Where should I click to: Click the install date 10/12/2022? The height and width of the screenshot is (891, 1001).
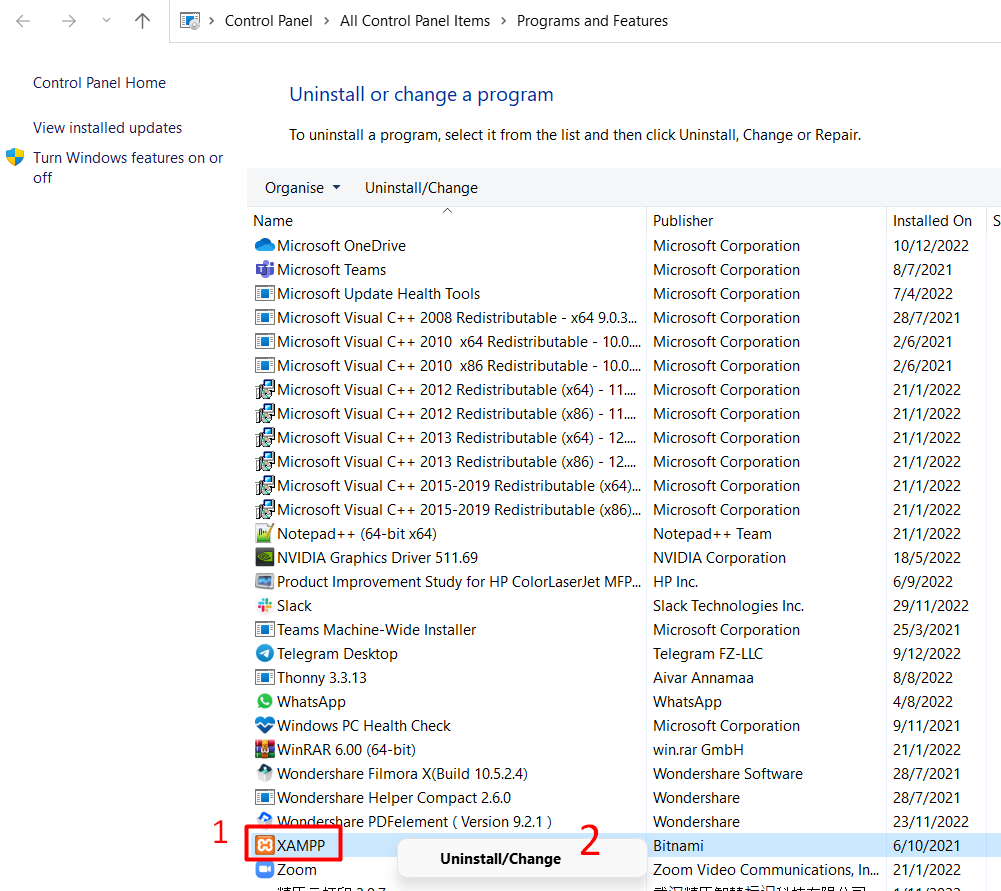tap(930, 246)
